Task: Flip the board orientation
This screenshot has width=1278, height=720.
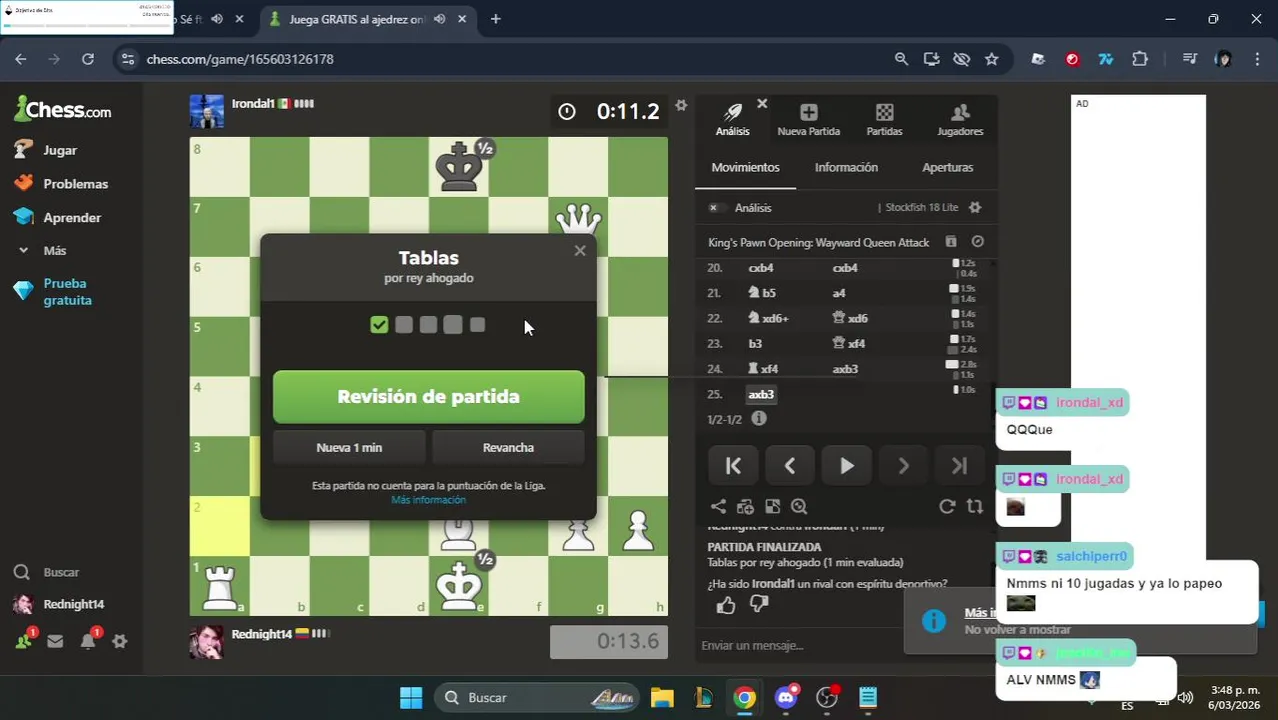Action: click(x=974, y=507)
